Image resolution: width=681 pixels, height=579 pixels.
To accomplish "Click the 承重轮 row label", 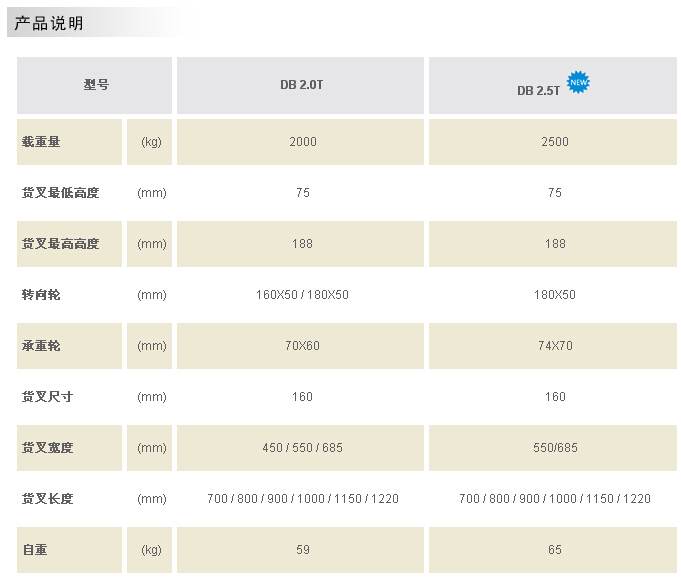I will click(41, 346).
